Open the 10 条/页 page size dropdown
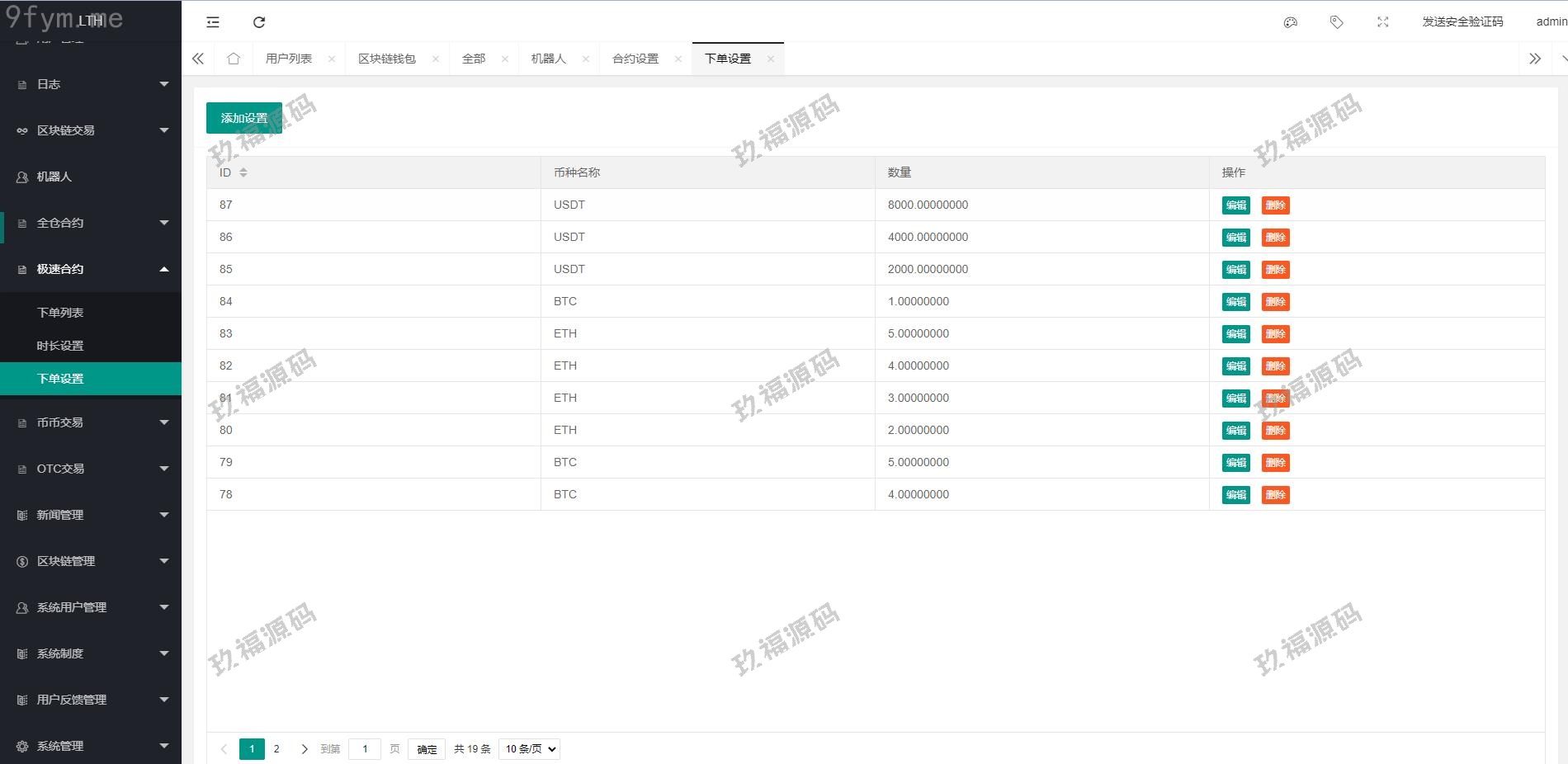This screenshot has height=764, width=1568. pyautogui.click(x=530, y=749)
